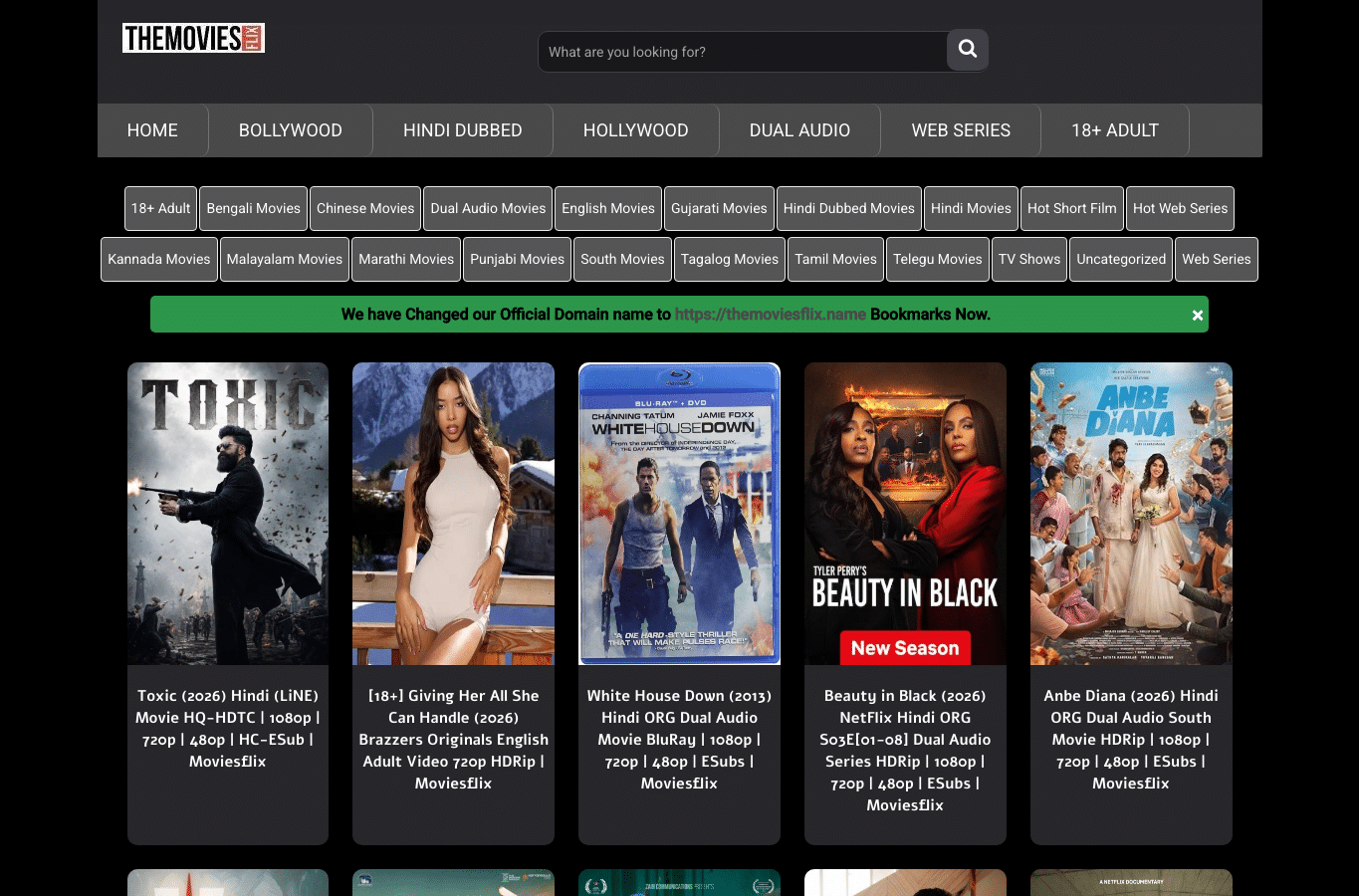Open the HINDI DUBBED menu section
Image resolution: width=1359 pixels, height=896 pixels.
point(463,130)
